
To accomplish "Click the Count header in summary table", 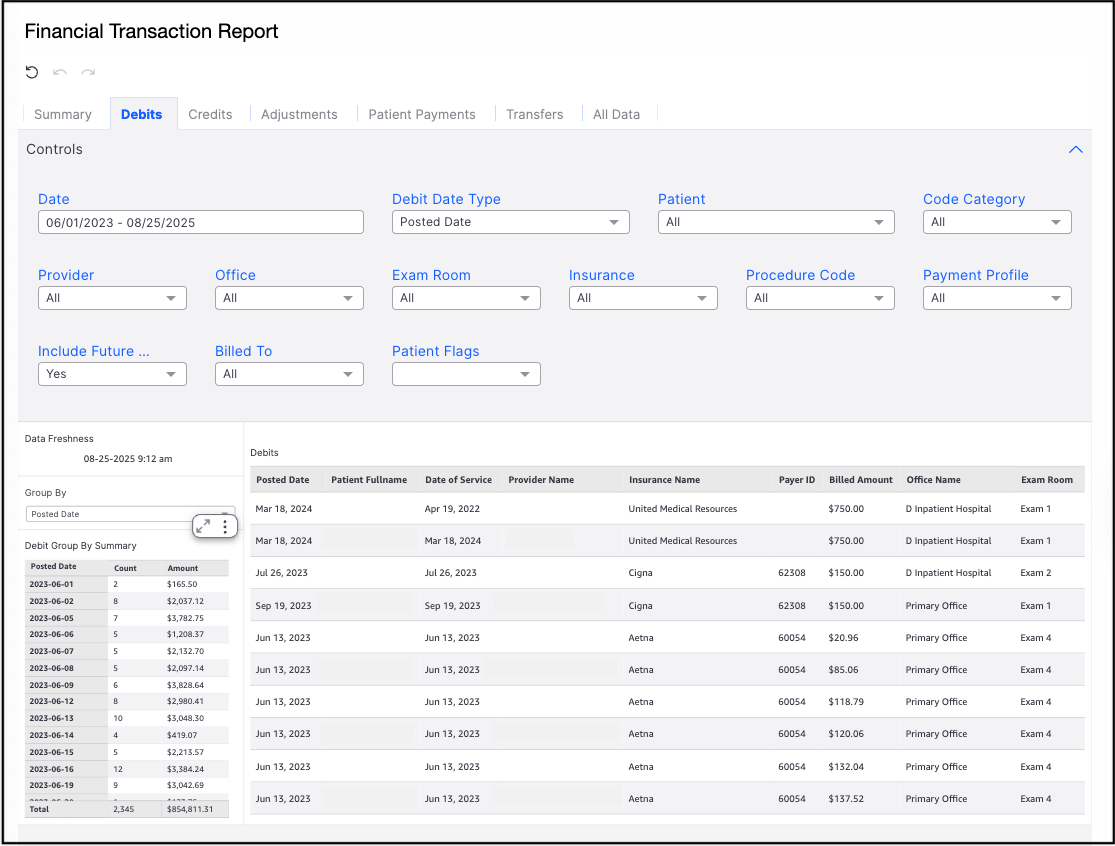I will (x=125, y=568).
